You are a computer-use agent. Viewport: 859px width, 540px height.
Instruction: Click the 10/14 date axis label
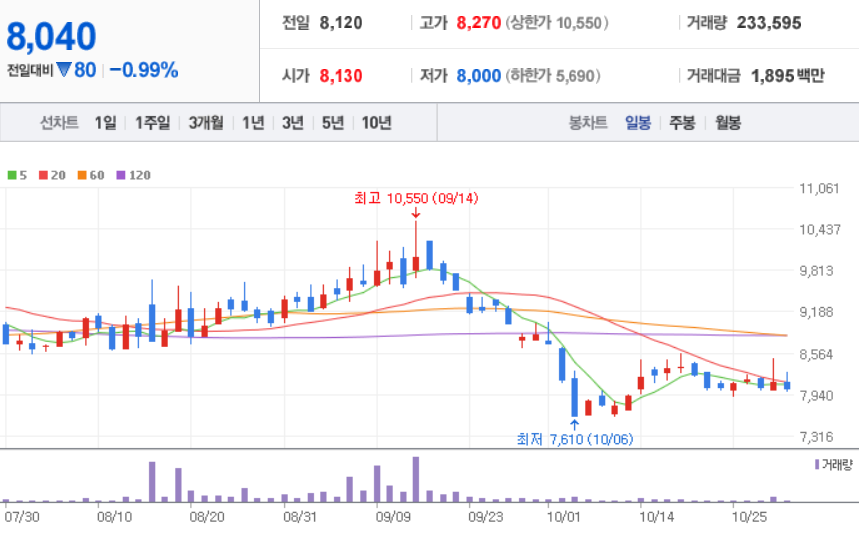click(656, 517)
